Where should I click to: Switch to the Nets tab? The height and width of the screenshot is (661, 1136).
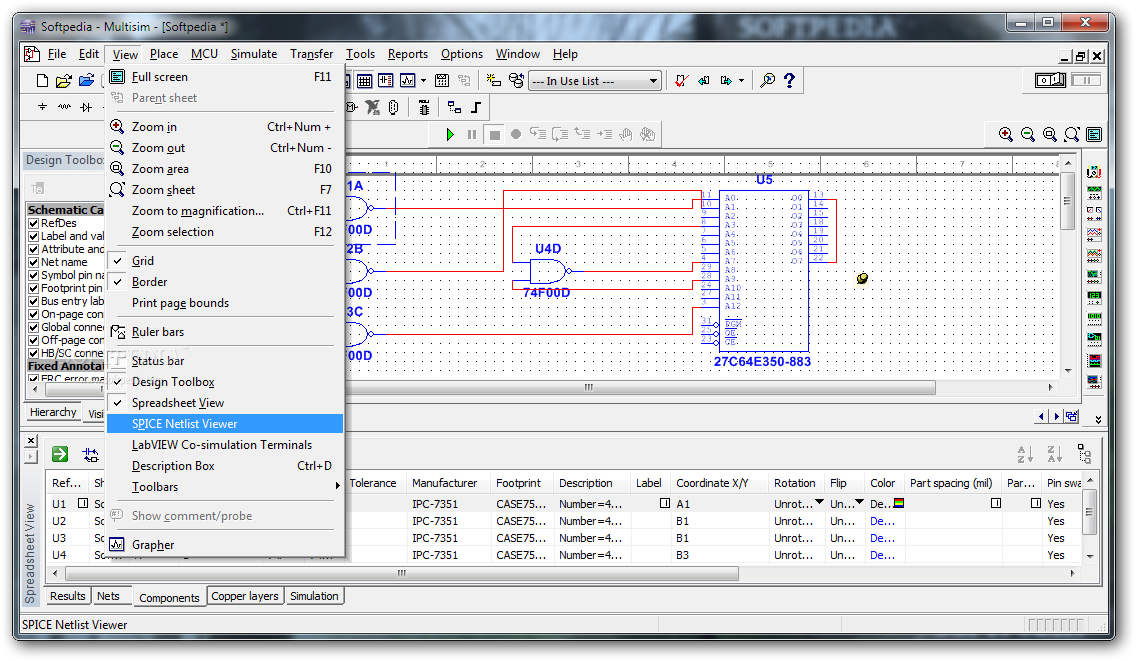109,596
